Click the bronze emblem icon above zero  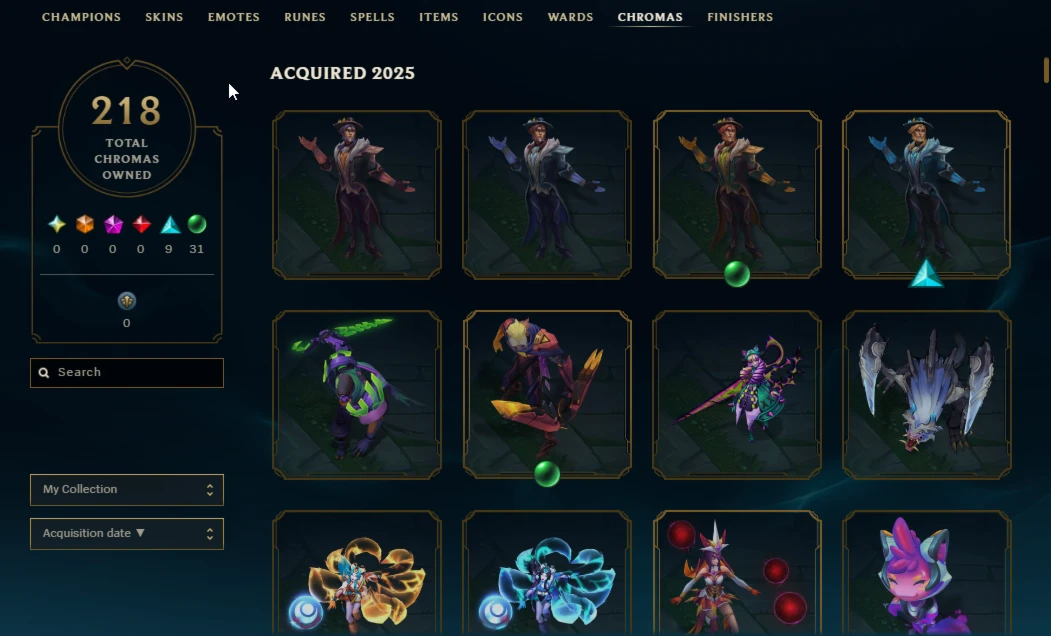pyautogui.click(x=127, y=301)
